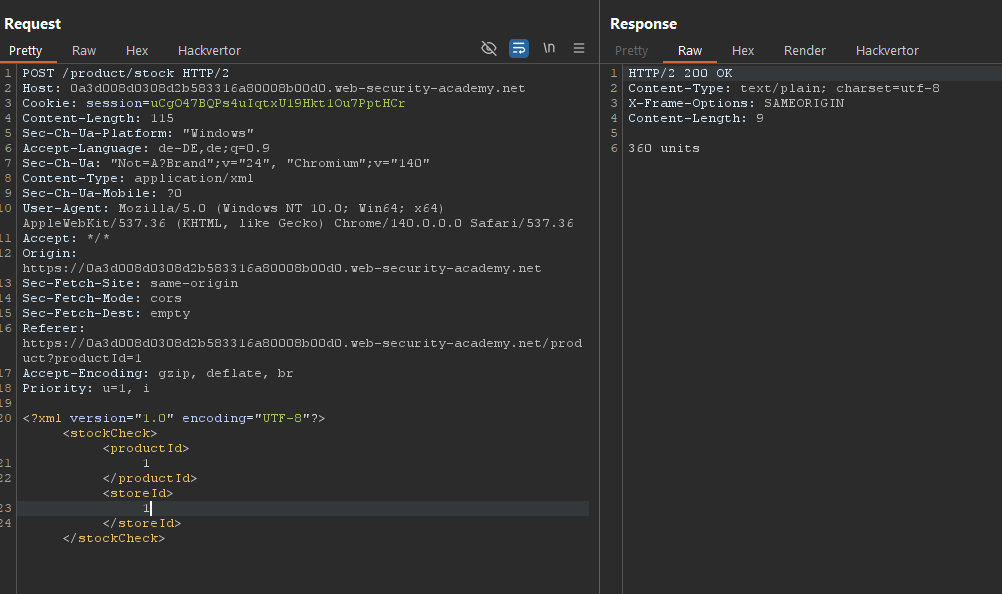This screenshot has width=1002, height=594.
Task: Click the crossed-out eye icon in Request toolbar
Action: pos(488,48)
